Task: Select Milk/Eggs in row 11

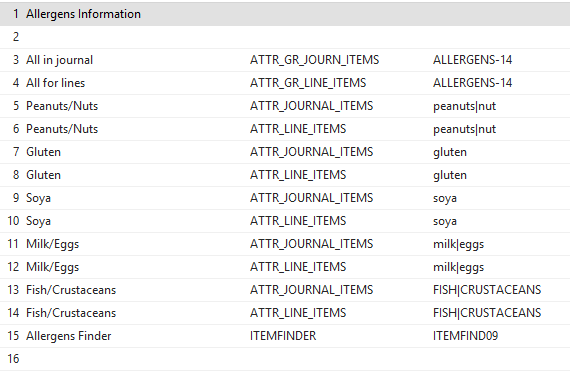Action: (52, 244)
